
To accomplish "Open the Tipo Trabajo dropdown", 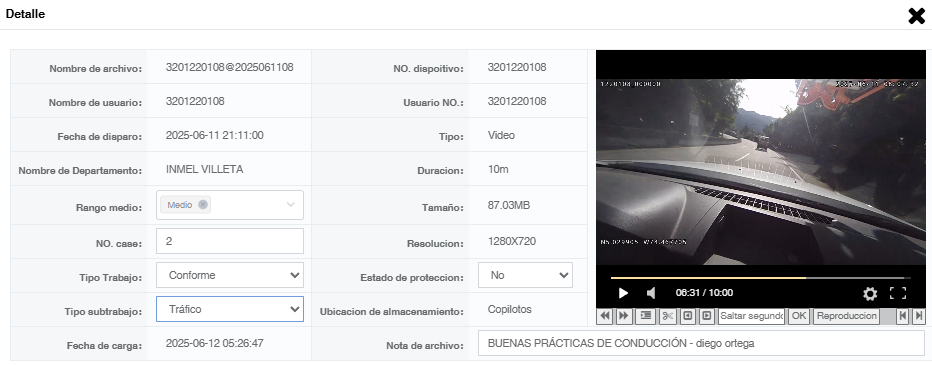I will [230, 275].
